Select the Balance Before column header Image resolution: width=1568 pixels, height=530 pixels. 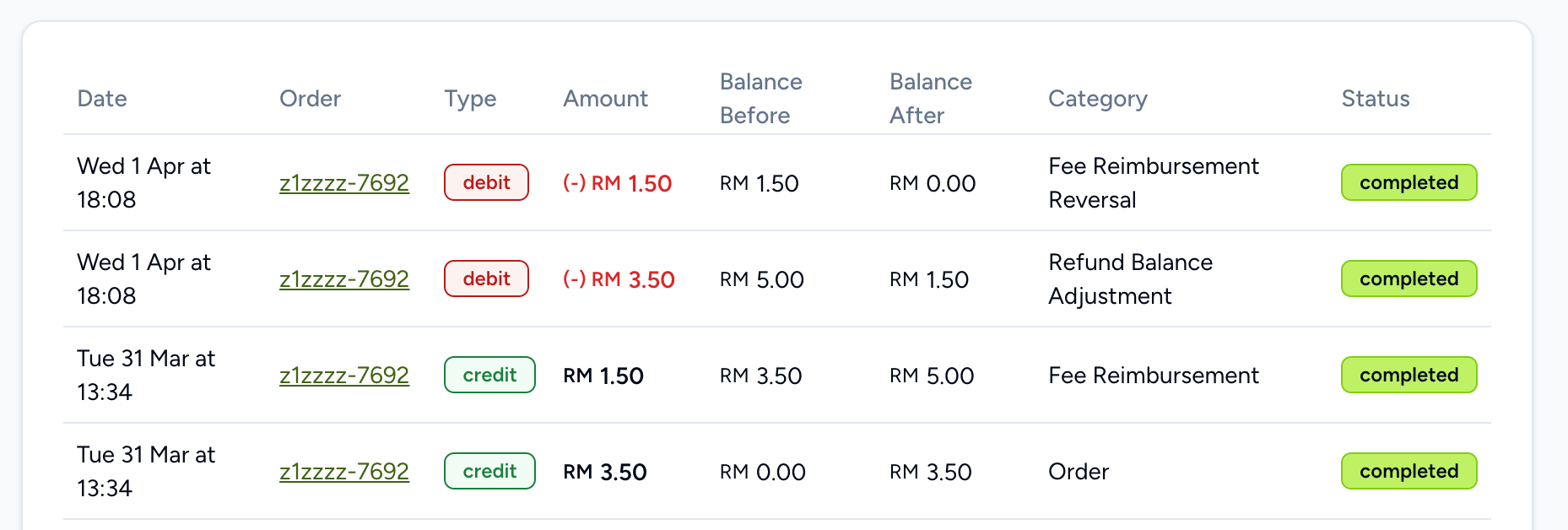[760, 99]
